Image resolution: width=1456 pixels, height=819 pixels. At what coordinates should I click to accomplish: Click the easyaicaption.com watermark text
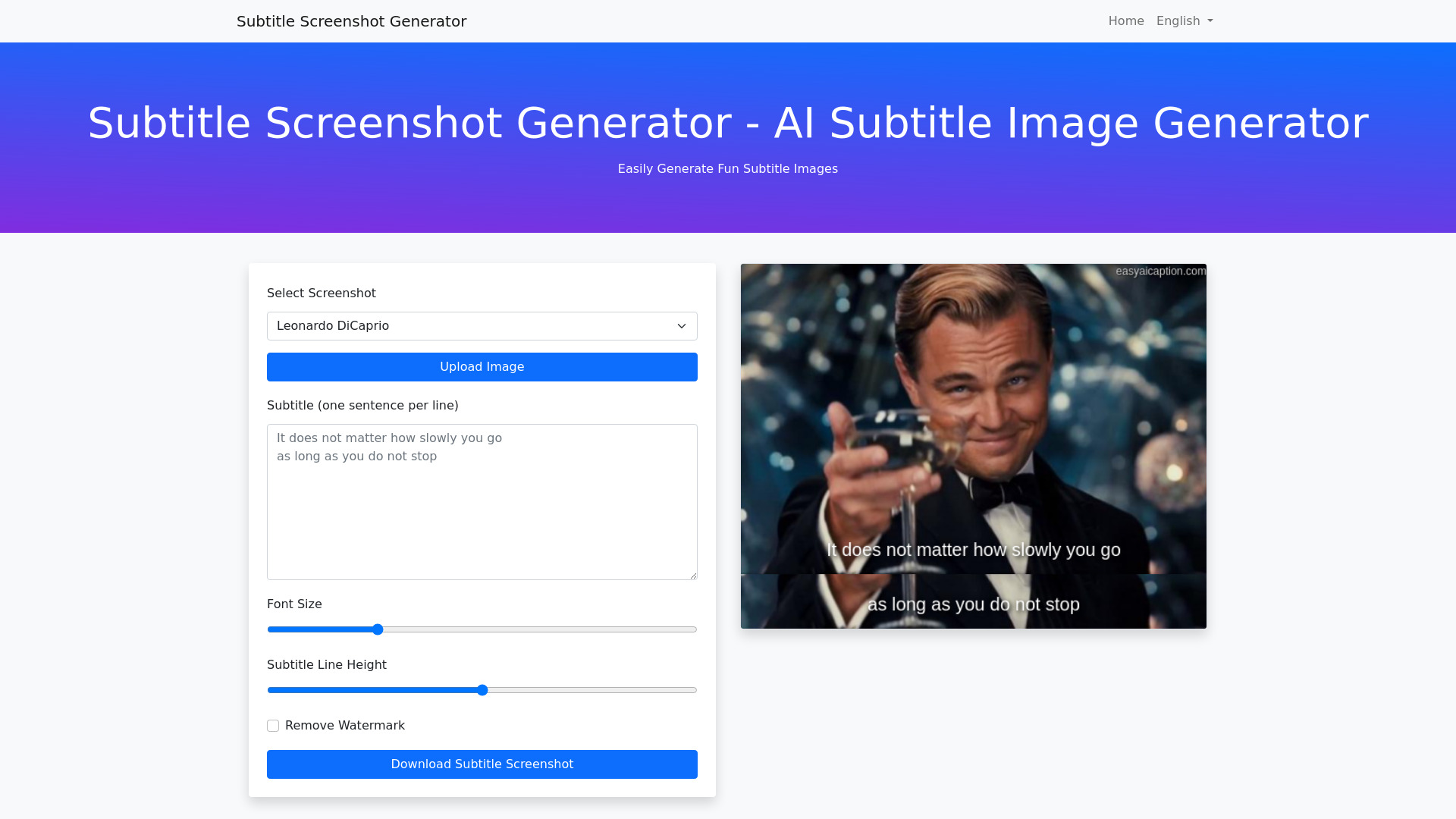1160,271
